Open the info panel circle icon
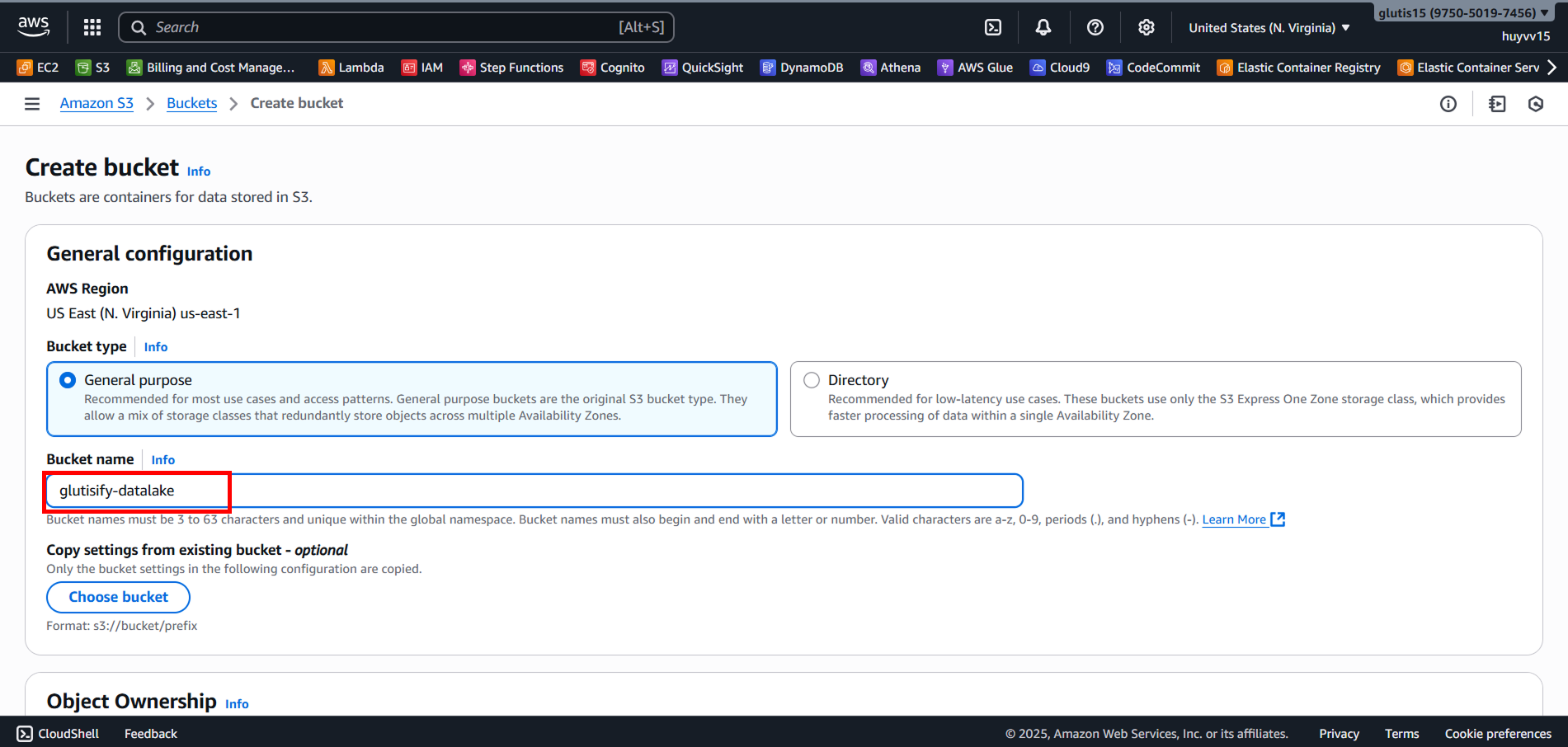 (x=1448, y=104)
